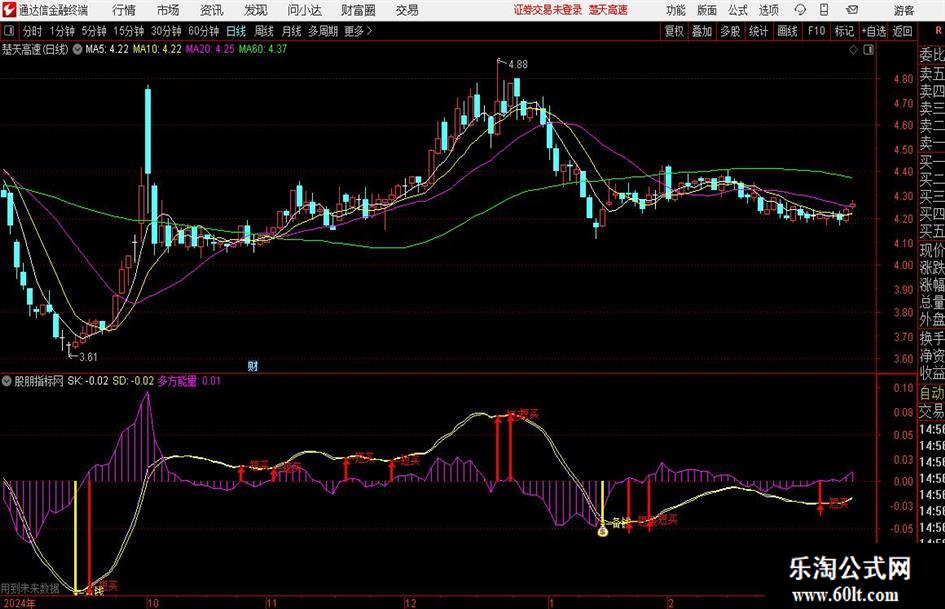Image resolution: width=945 pixels, height=609 pixels.
Task: Click the 统计 statistics button
Action: (758, 31)
